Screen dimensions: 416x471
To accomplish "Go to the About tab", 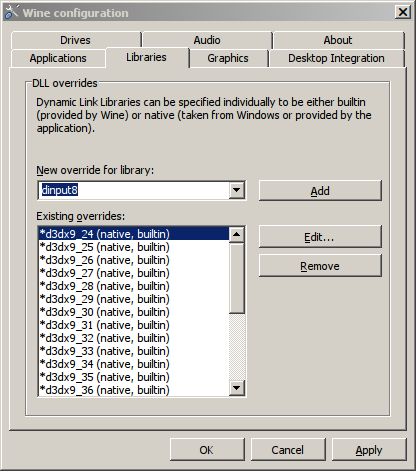I will [x=339, y=40].
